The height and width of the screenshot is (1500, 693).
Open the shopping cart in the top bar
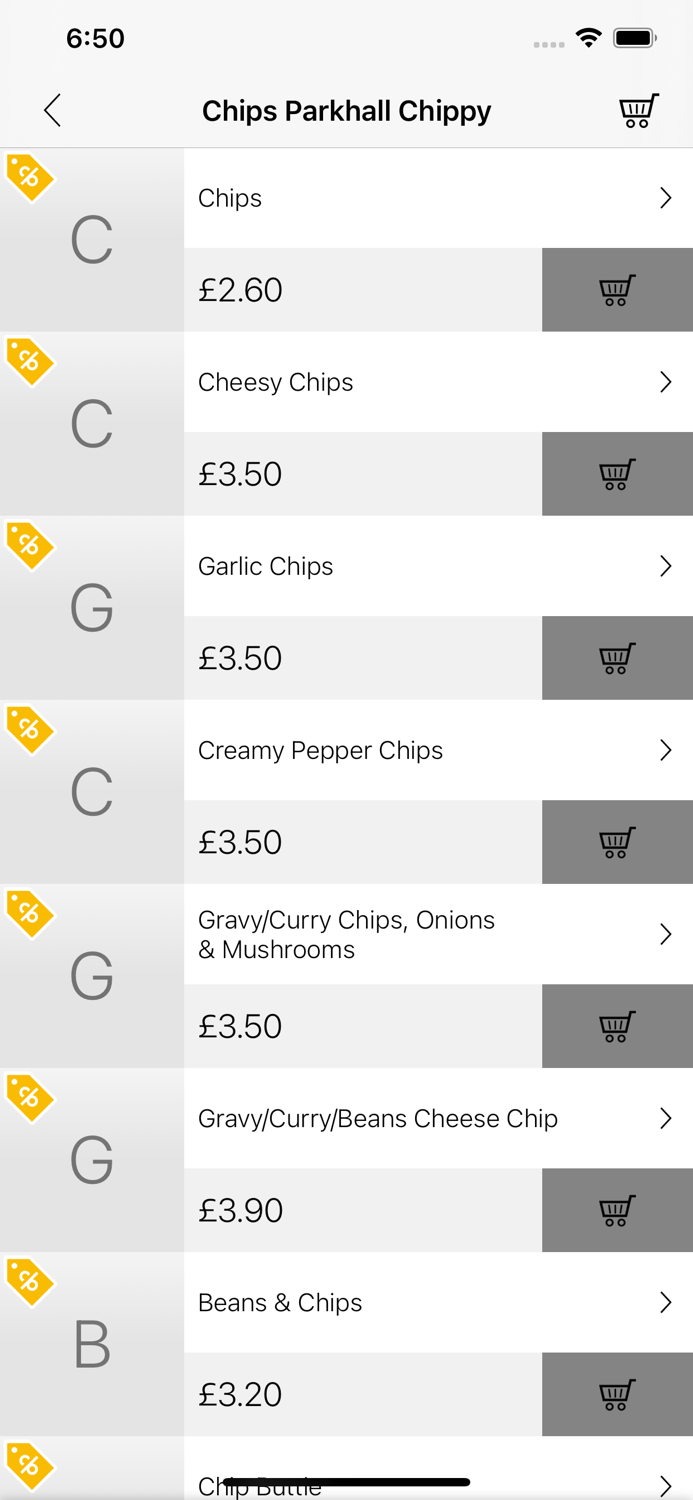[638, 111]
